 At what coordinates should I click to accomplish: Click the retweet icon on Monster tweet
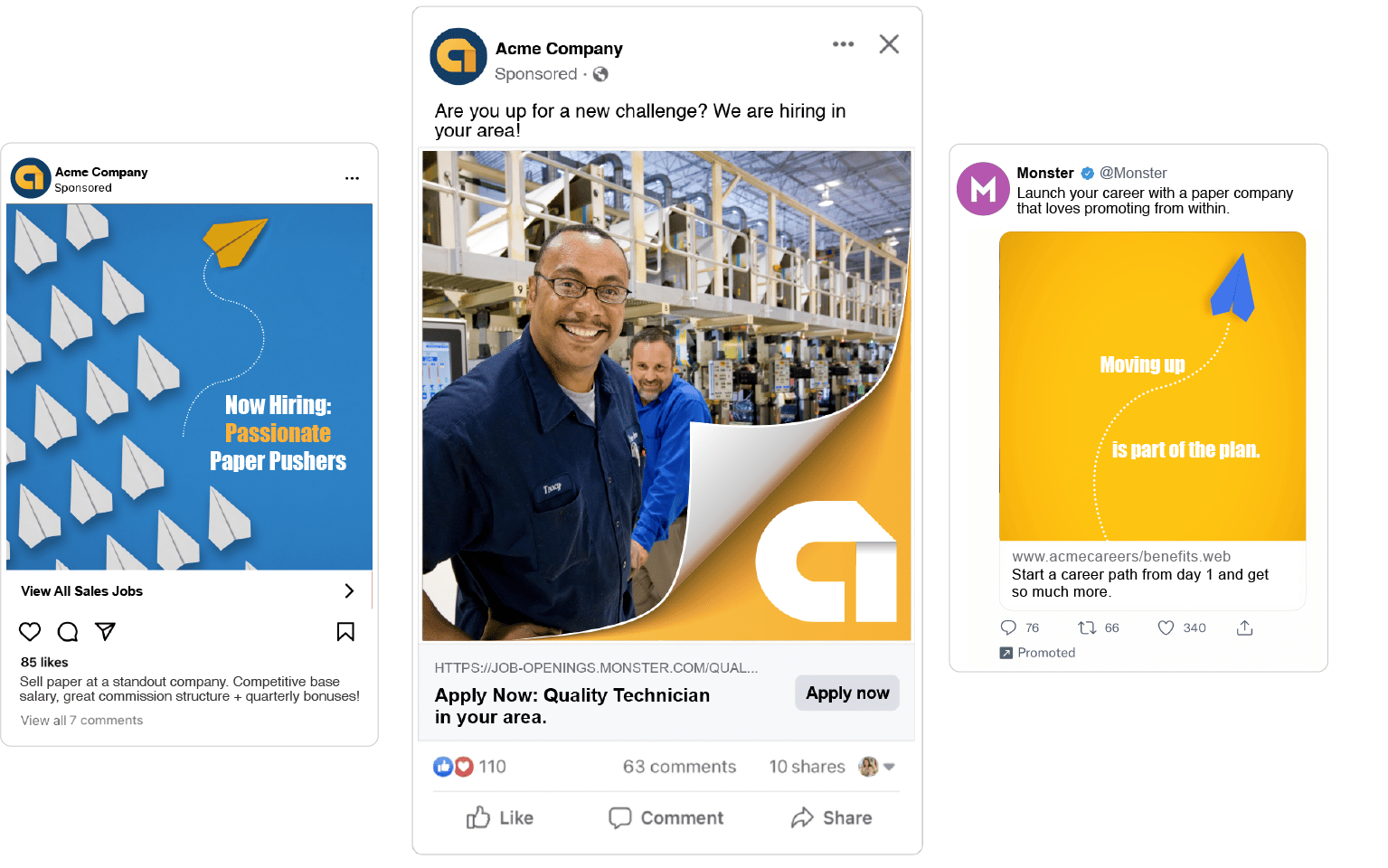point(1087,627)
